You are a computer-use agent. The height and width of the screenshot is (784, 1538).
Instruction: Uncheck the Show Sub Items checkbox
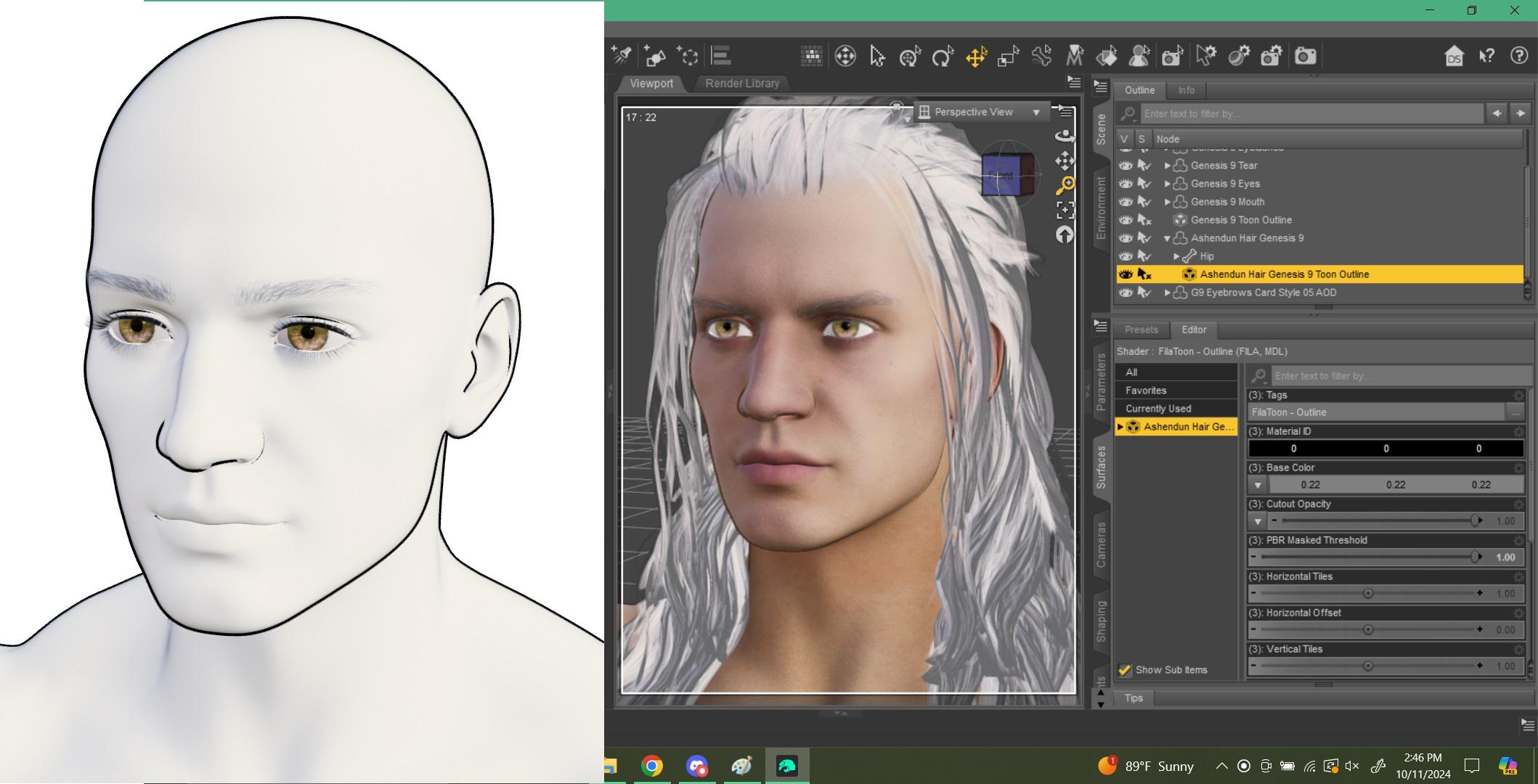pyautogui.click(x=1125, y=670)
